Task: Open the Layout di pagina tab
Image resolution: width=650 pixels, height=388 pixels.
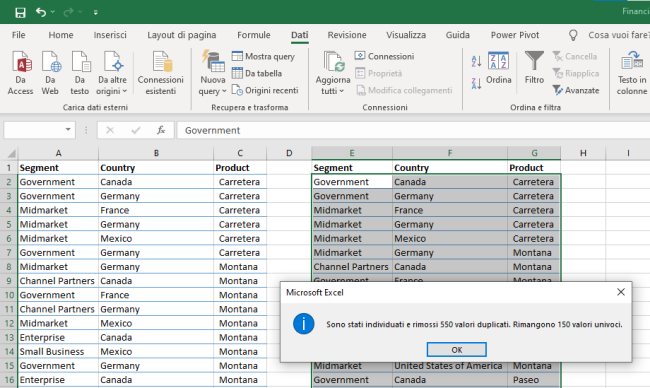Action: (182, 35)
